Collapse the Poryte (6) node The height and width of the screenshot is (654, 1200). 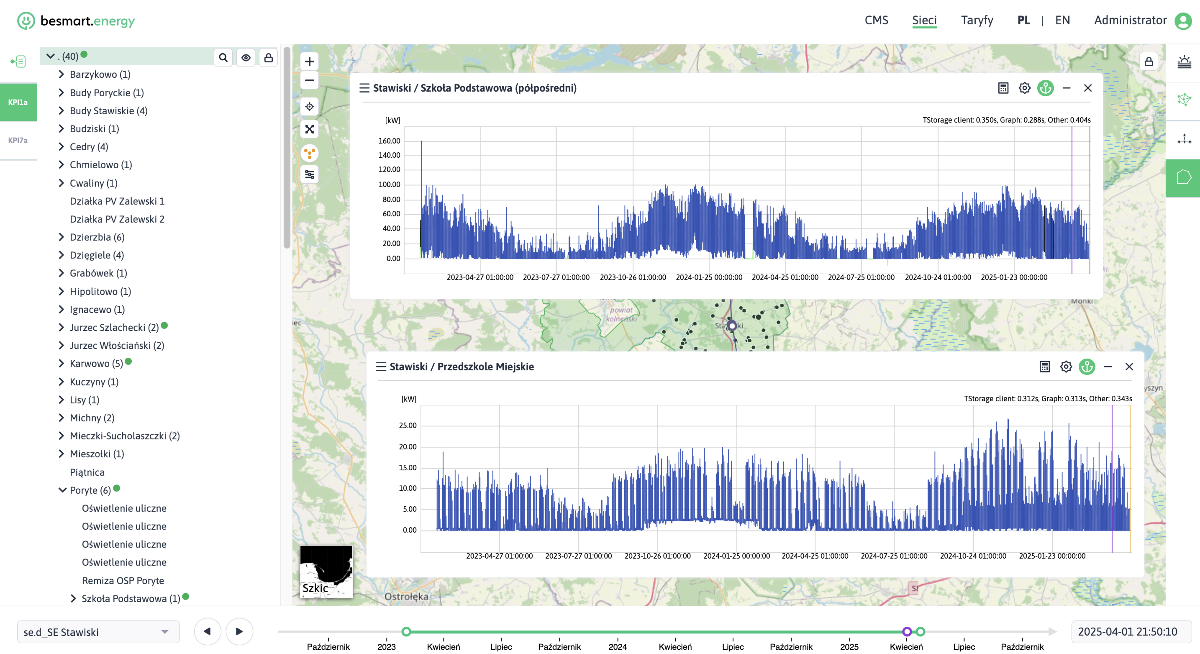61,490
